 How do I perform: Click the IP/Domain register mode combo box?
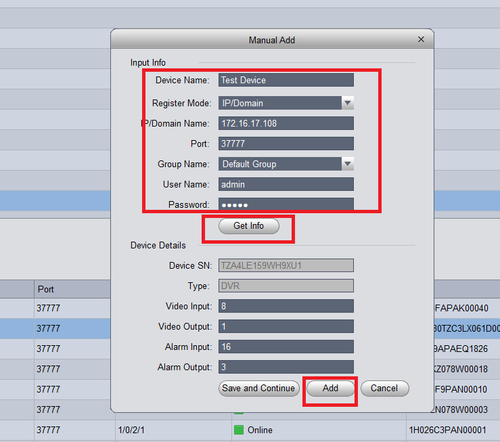pyautogui.click(x=286, y=103)
